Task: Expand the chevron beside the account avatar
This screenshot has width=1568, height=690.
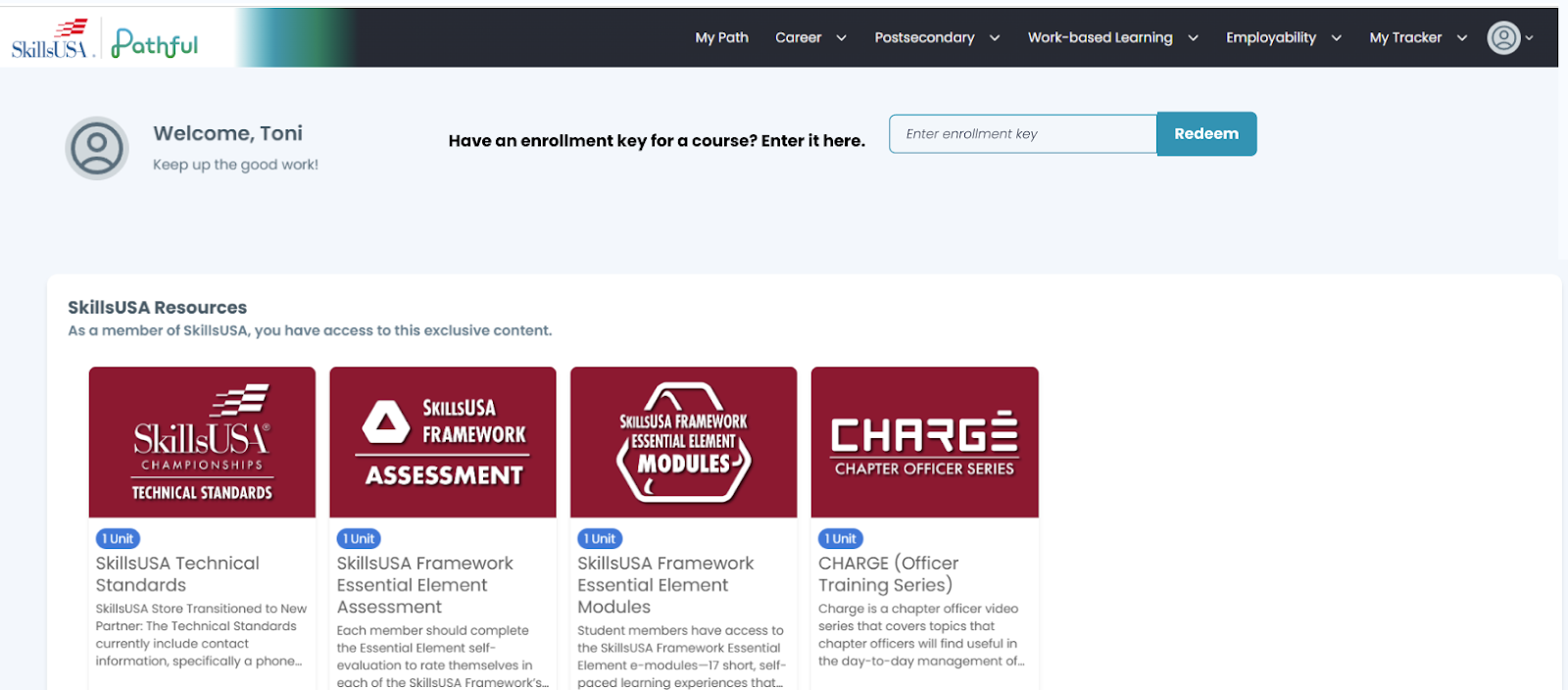Action: point(1529,38)
